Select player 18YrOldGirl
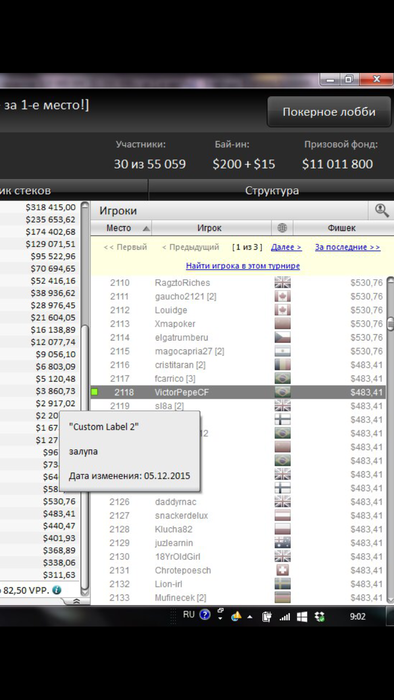Screen dimensions: 394x700 tap(238, 557)
